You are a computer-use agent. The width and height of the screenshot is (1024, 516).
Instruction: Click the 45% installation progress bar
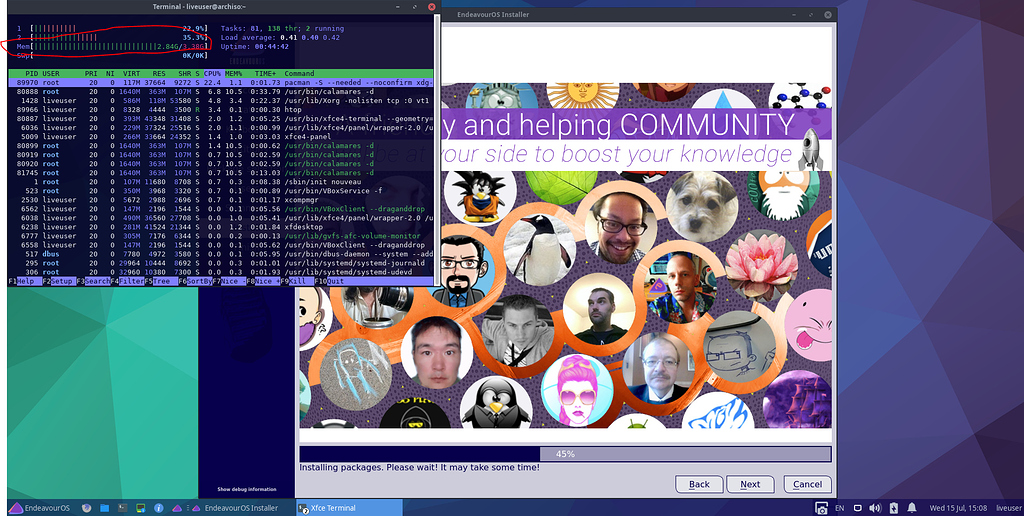click(x=565, y=454)
